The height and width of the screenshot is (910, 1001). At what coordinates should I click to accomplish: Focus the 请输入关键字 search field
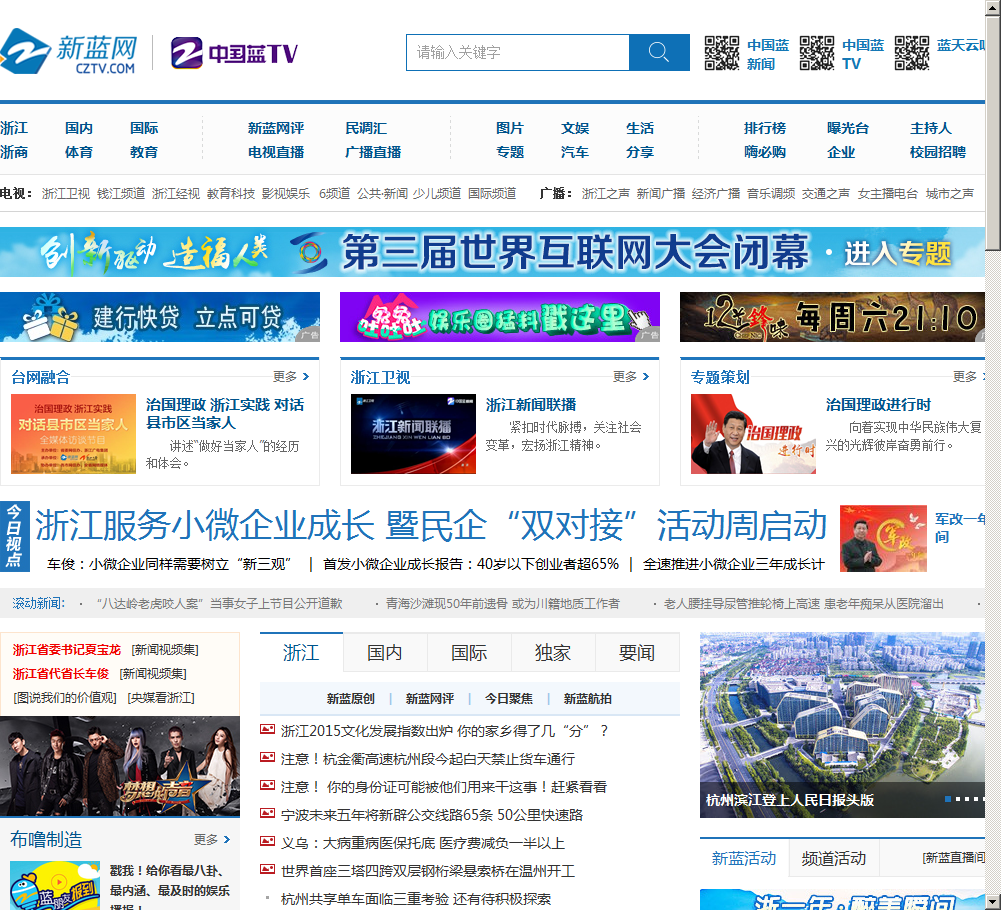(x=518, y=52)
